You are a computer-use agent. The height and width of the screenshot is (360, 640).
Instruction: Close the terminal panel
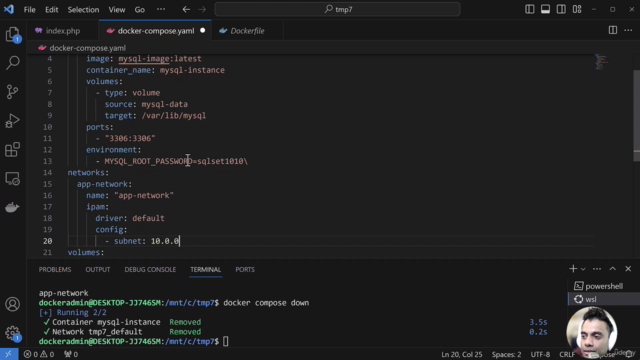628,269
